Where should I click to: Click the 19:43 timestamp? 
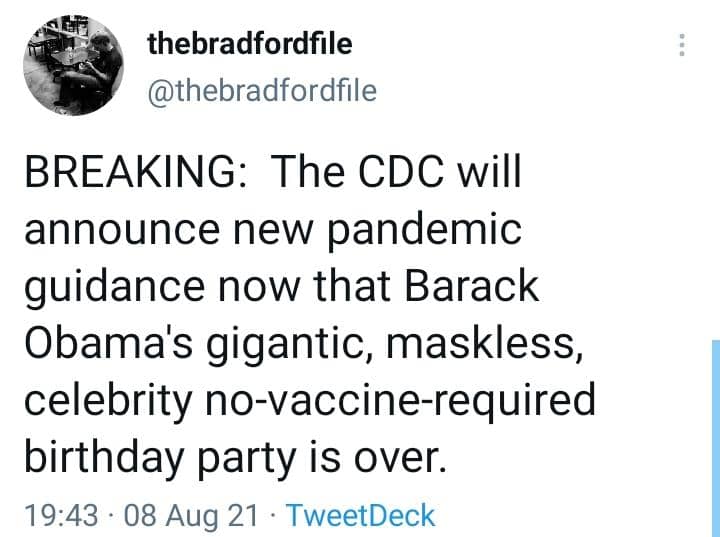click(x=61, y=515)
